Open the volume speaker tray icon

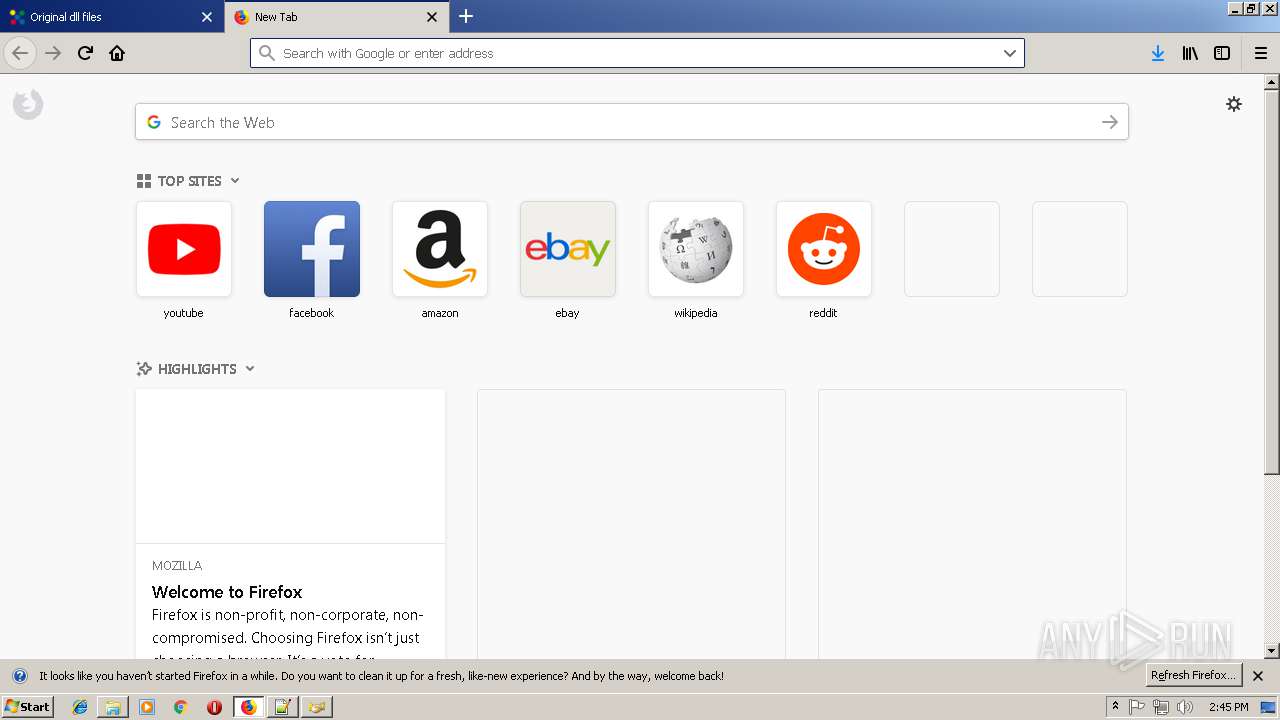click(x=1185, y=707)
